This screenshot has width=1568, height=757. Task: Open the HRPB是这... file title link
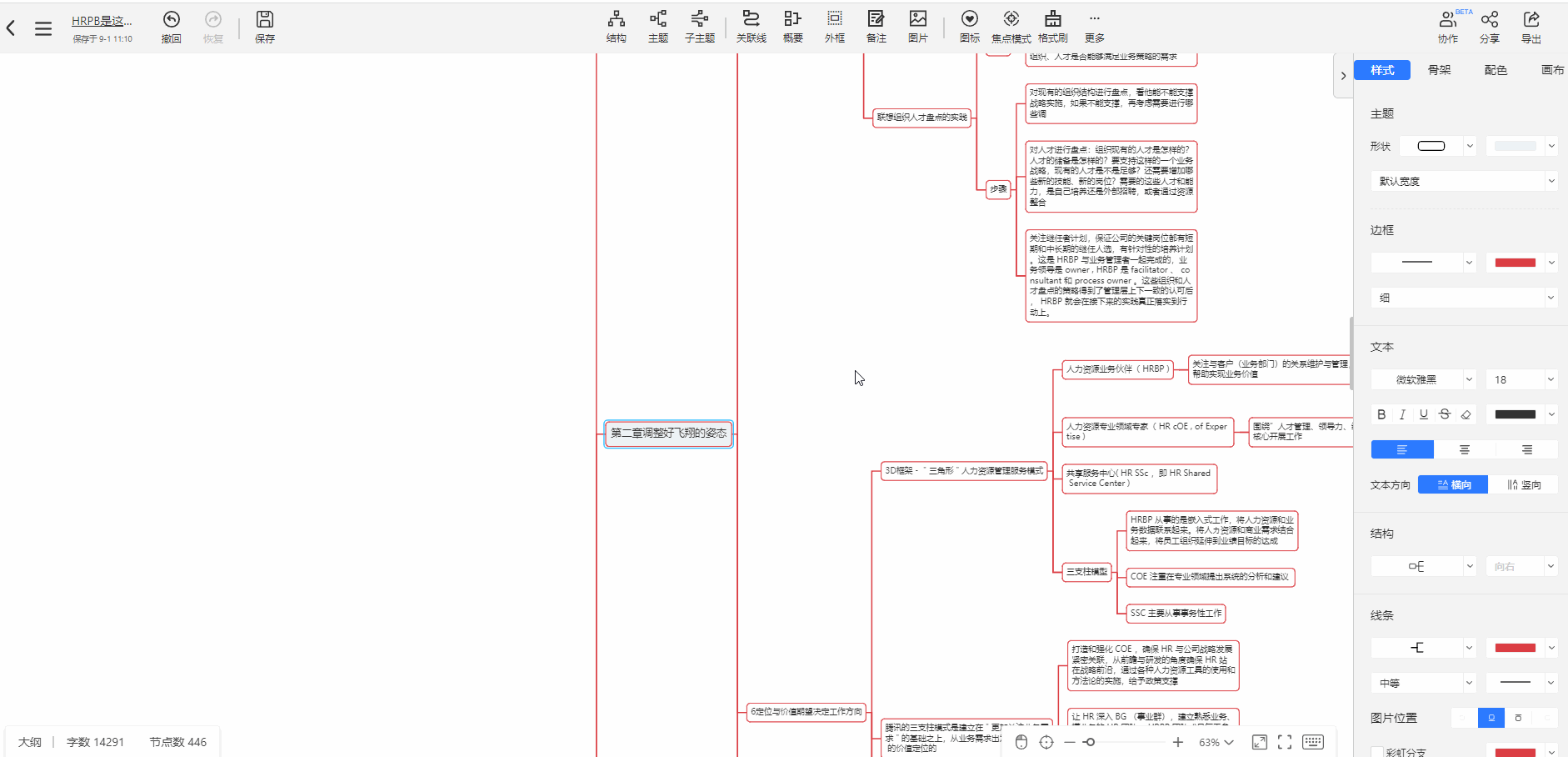click(102, 21)
